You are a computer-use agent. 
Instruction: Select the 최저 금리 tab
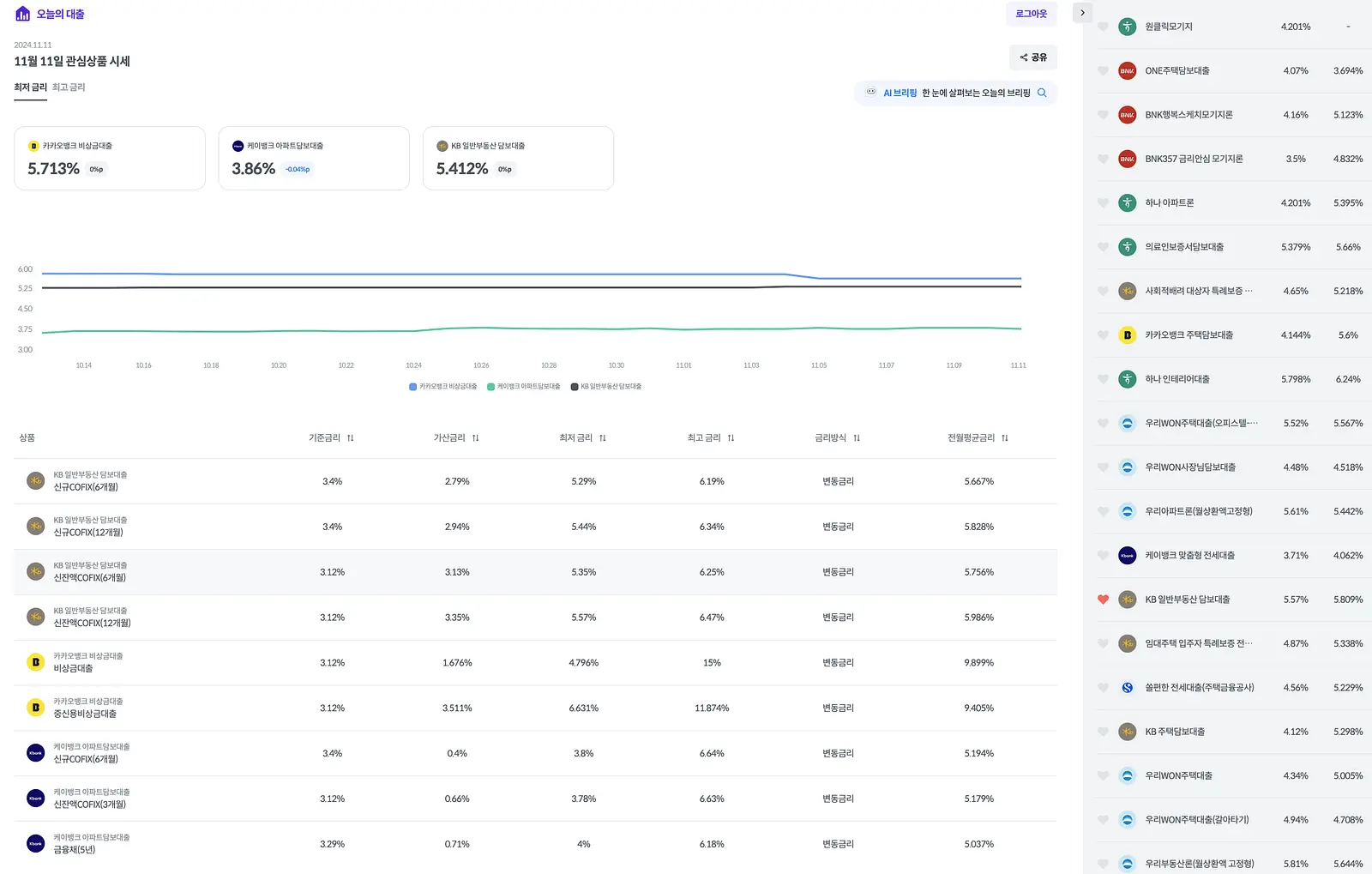[x=30, y=87]
